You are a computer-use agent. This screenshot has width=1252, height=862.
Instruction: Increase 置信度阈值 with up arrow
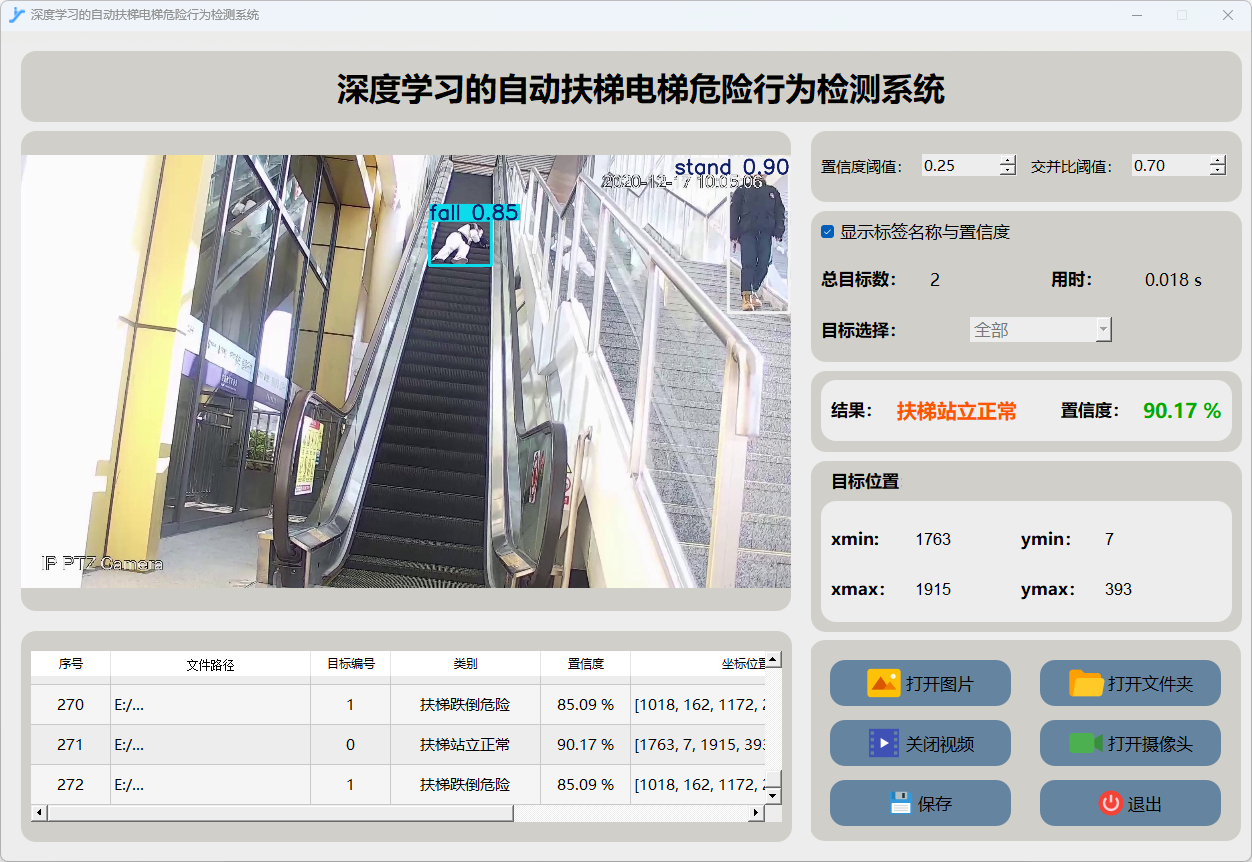point(1007,161)
